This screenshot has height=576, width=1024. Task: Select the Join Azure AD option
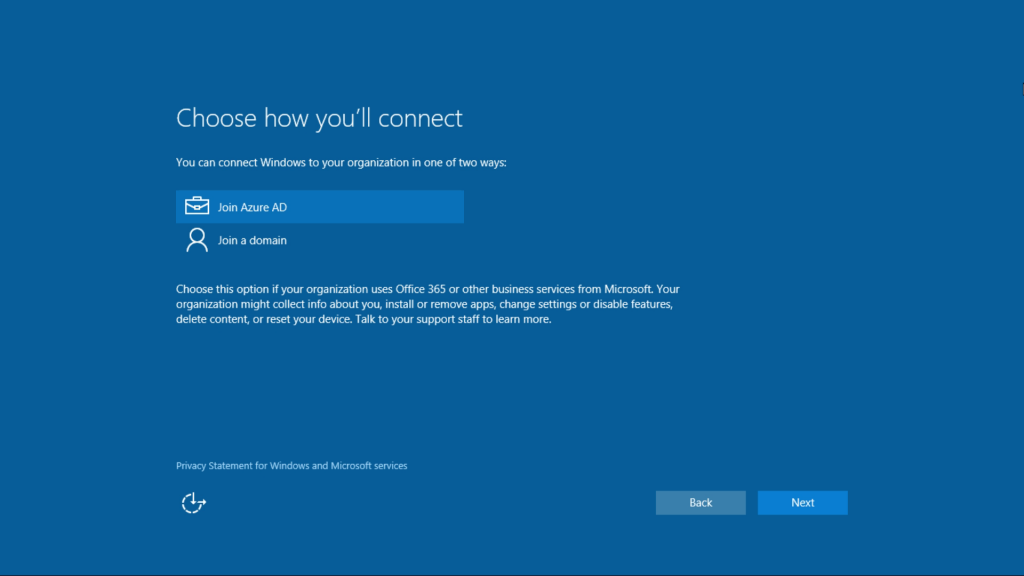click(x=319, y=207)
